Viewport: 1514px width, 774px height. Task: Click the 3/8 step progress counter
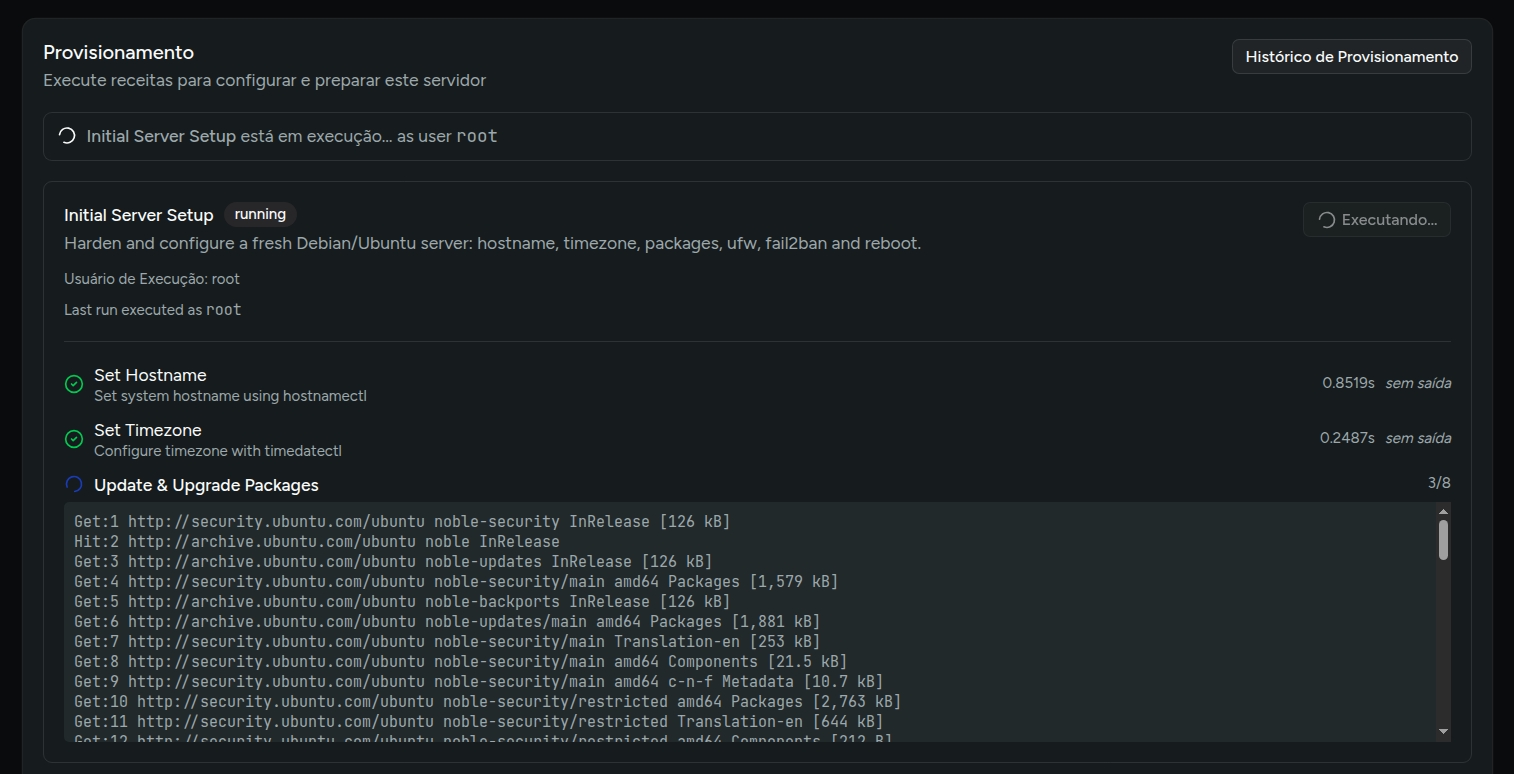[1438, 484]
